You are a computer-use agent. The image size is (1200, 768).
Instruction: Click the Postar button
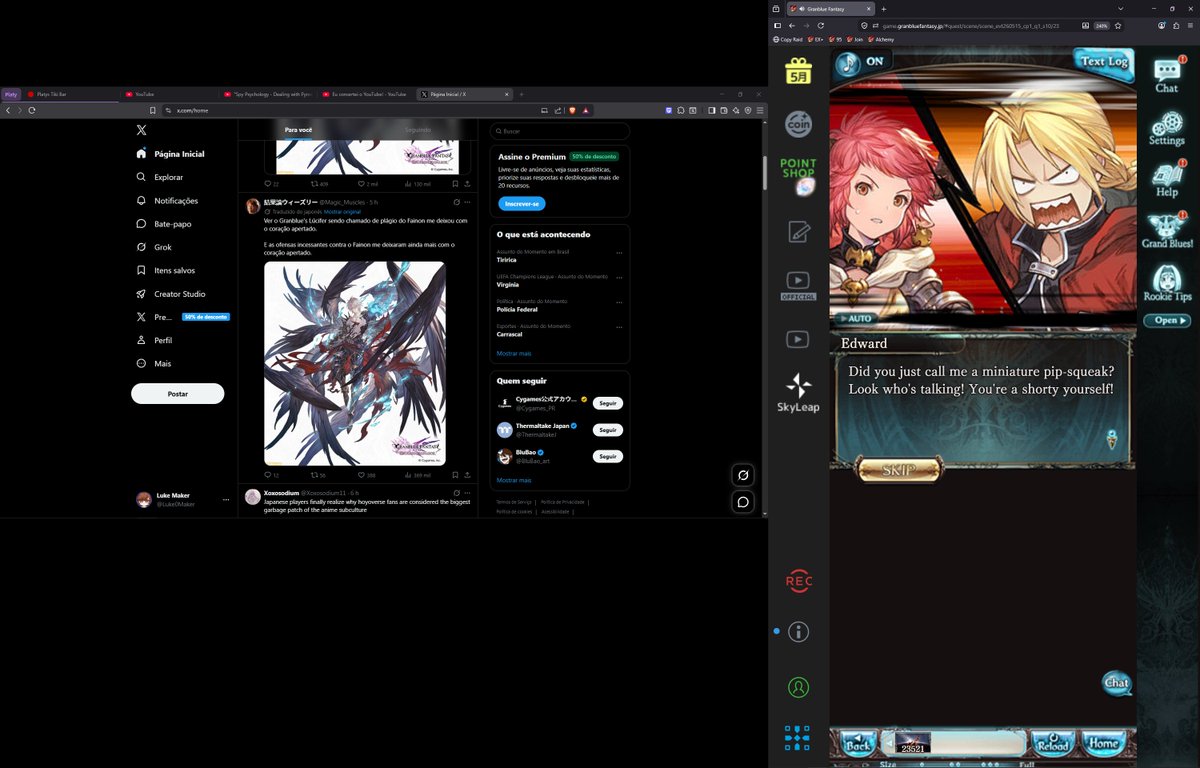pyautogui.click(x=178, y=394)
